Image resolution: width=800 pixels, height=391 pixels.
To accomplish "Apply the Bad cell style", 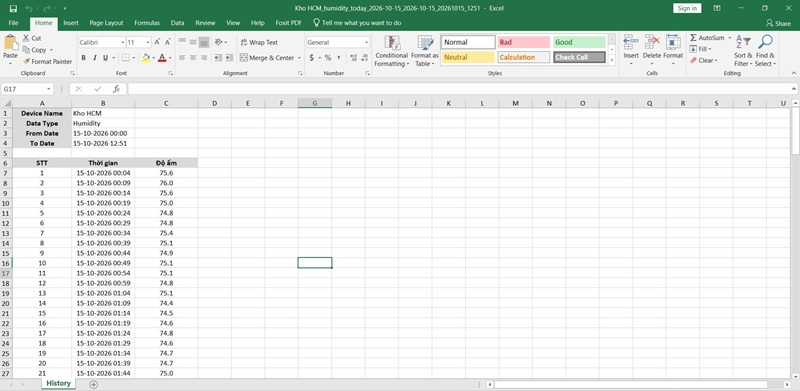I will point(523,42).
